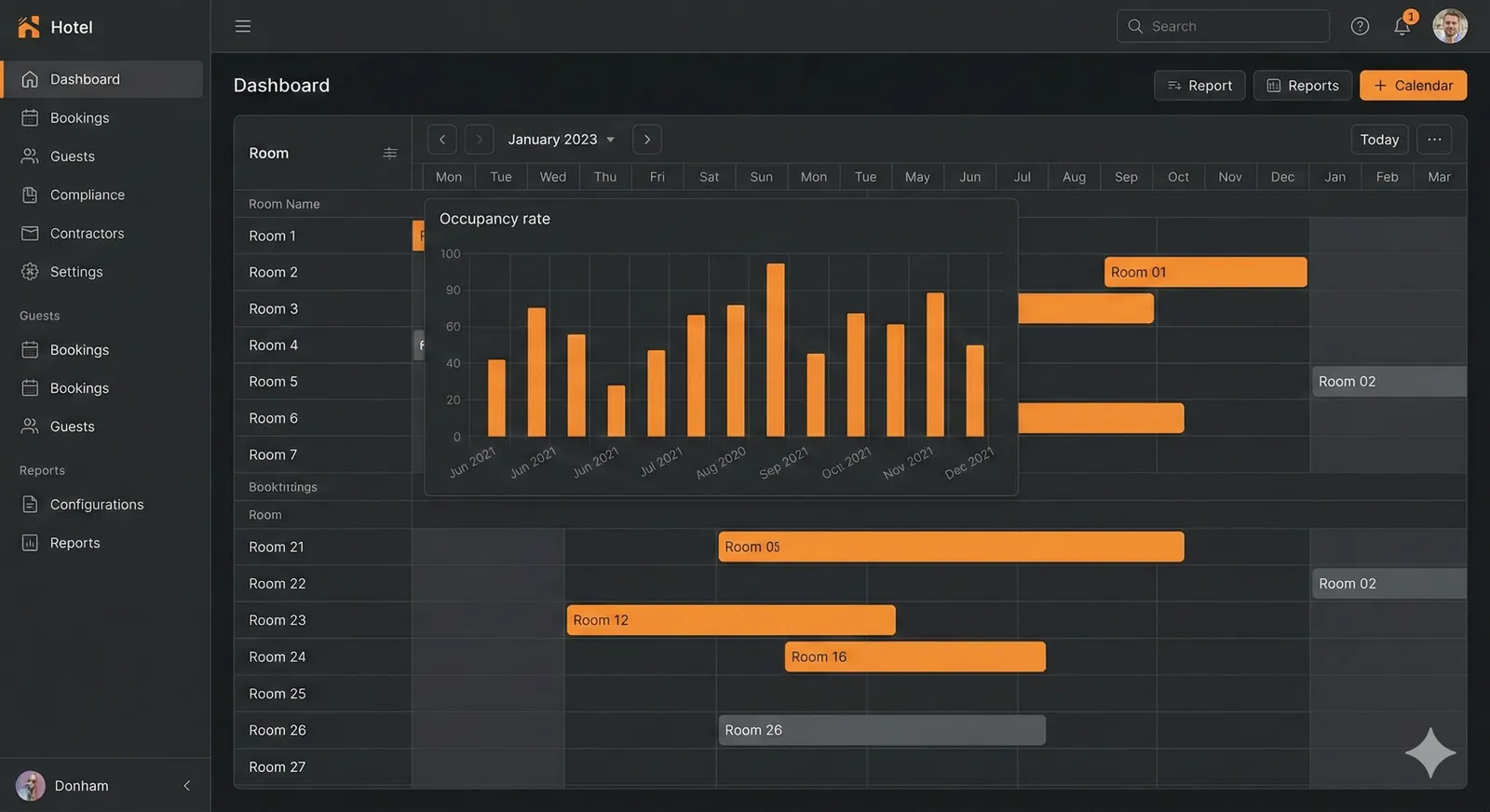This screenshot has height=812, width=1490.
Task: Select the Room 23 row
Action: [x=323, y=620]
